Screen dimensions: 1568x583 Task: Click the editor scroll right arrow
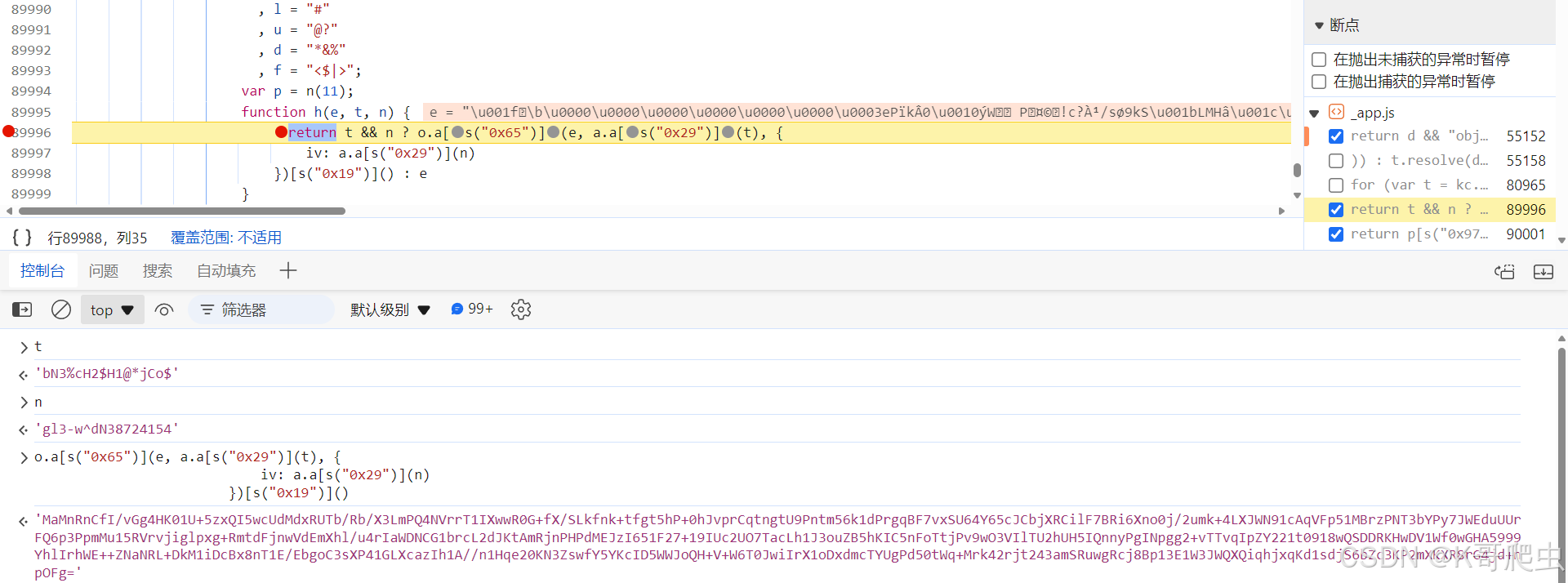coord(1281,211)
